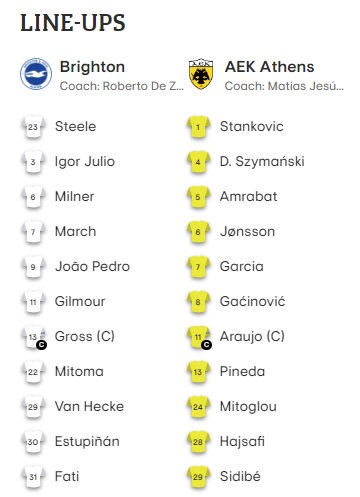Select Gaćinović in the AEK lineup
Viewport: 360px width, 497px height.
252,301
